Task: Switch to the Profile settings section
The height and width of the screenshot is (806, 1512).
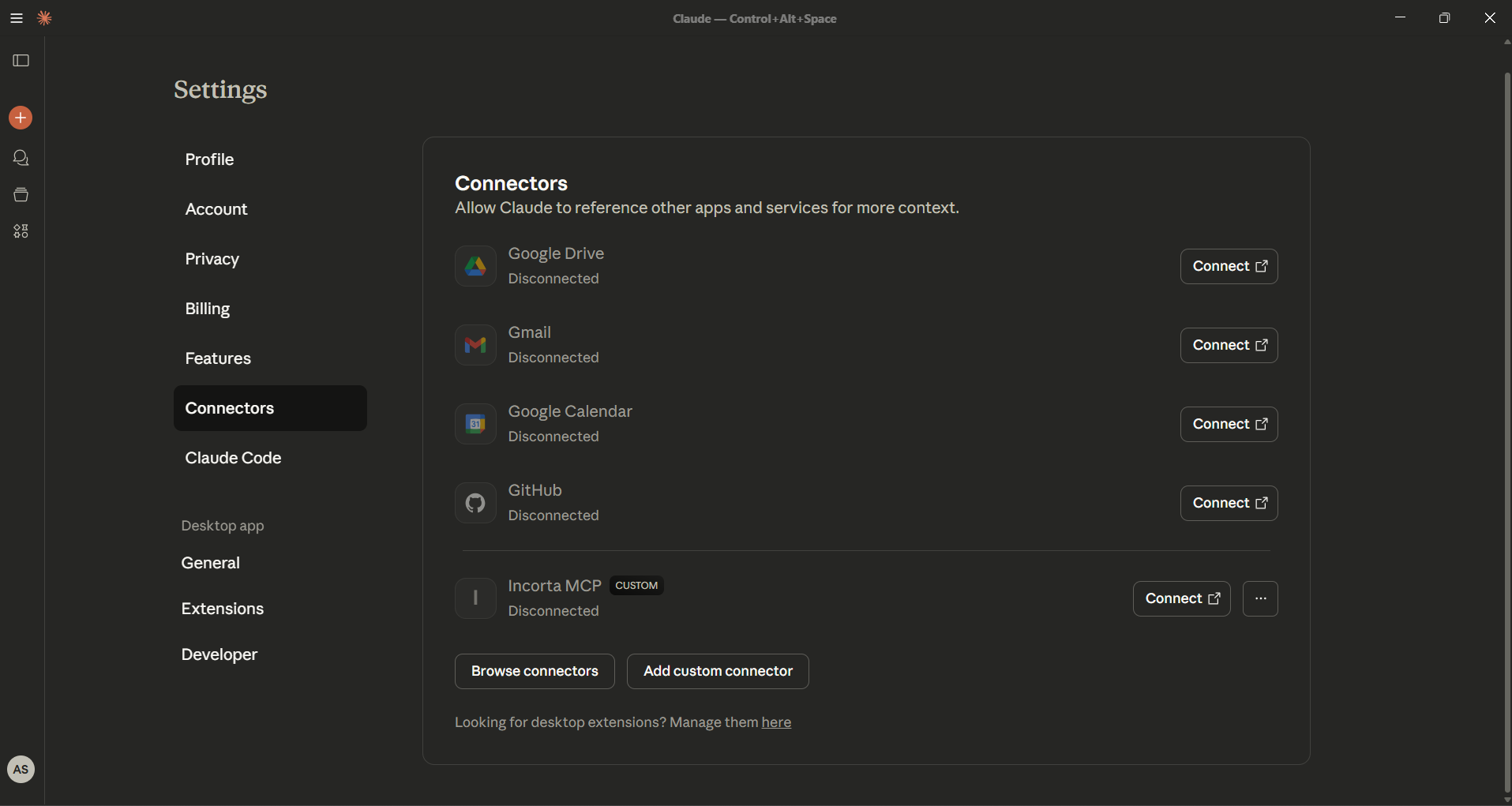Action: pos(209,159)
